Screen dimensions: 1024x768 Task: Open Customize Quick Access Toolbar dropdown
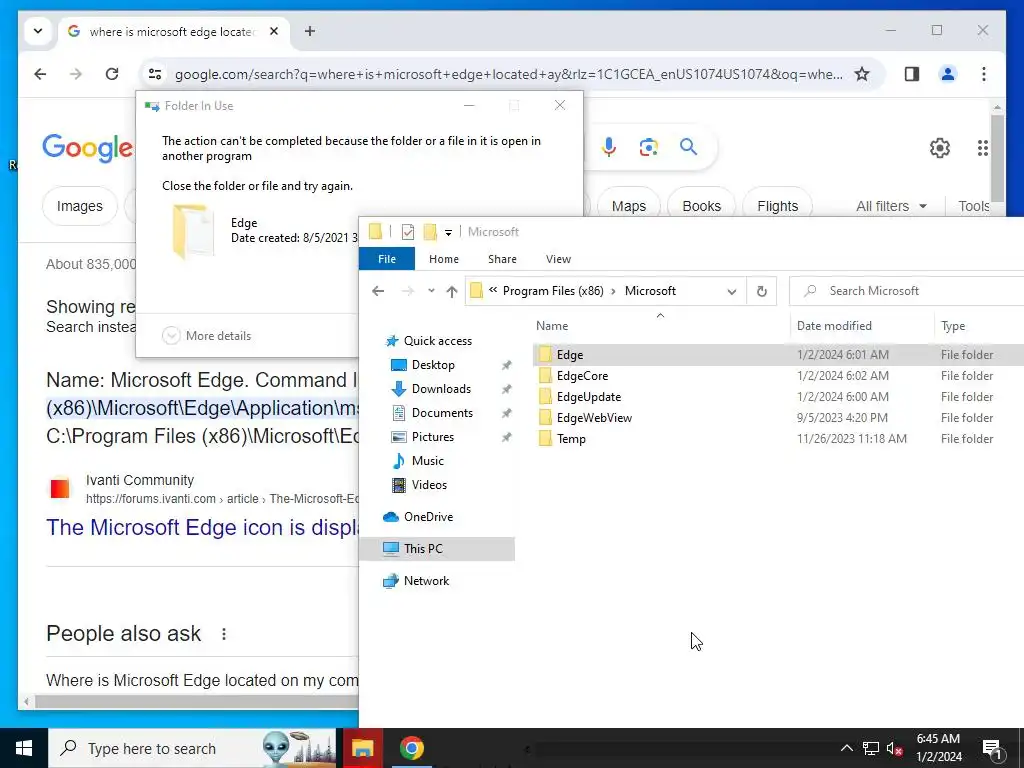coord(448,232)
